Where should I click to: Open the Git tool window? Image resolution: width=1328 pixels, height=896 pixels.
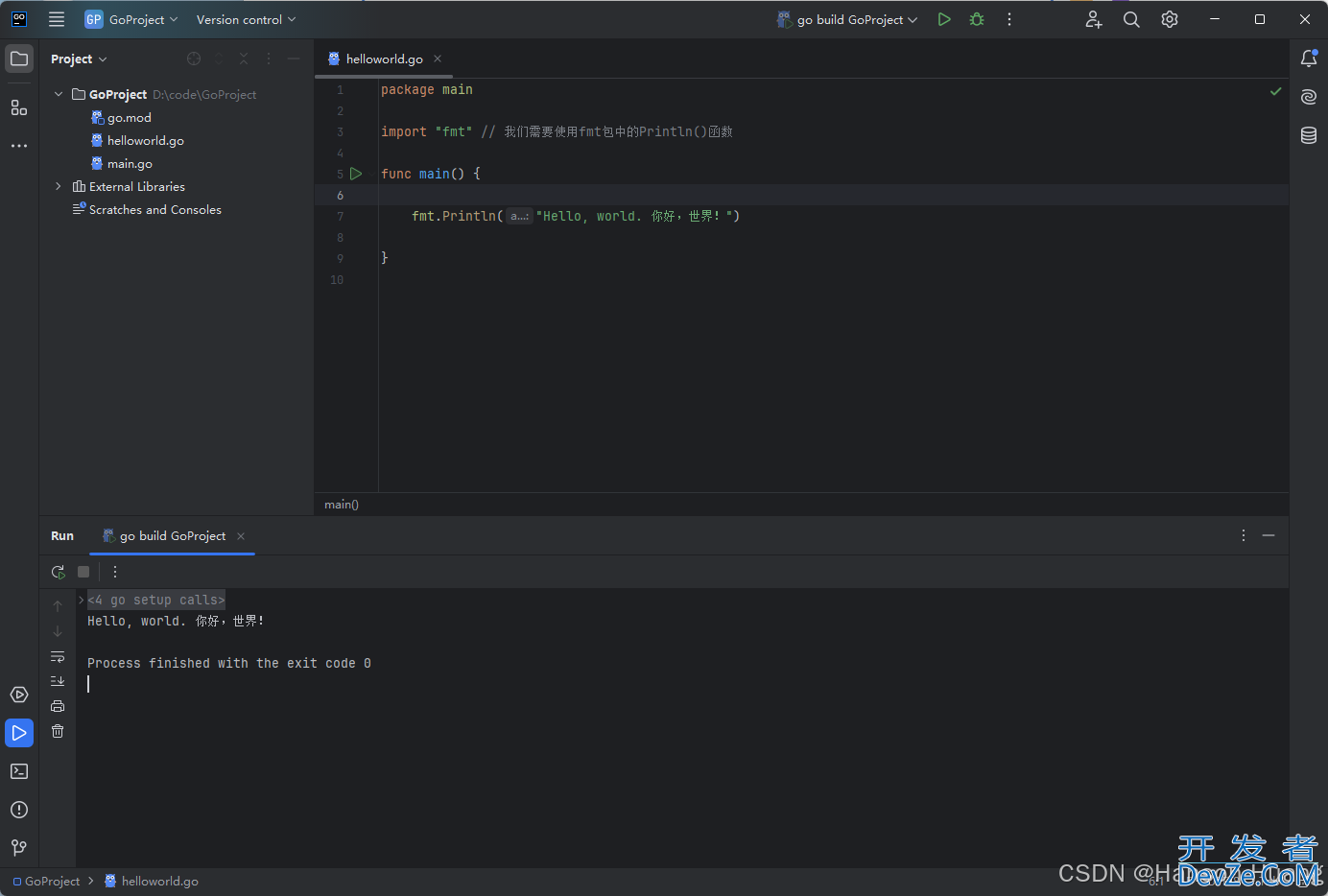pyautogui.click(x=19, y=848)
